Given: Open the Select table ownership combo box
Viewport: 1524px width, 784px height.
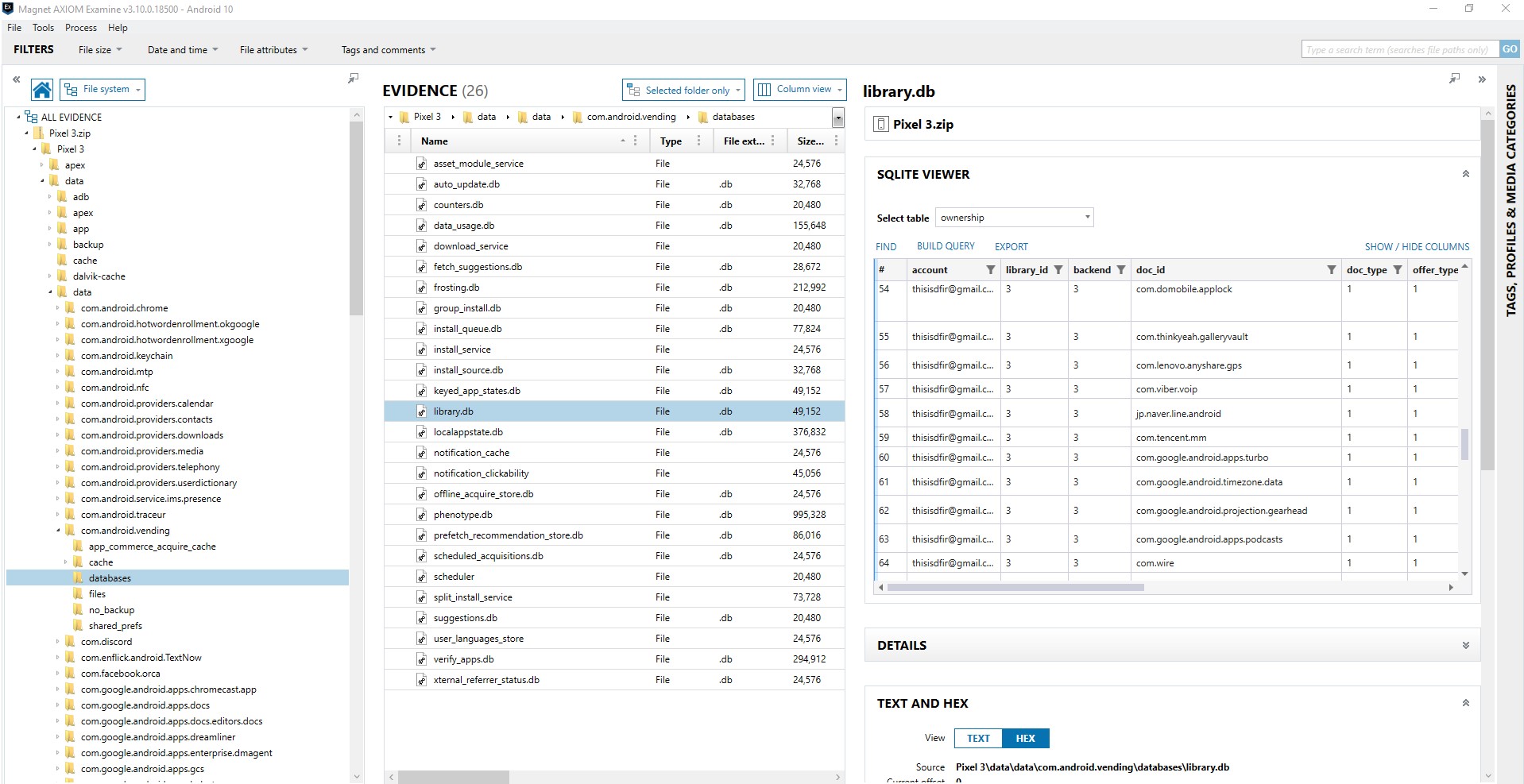Looking at the screenshot, I should (1014, 218).
